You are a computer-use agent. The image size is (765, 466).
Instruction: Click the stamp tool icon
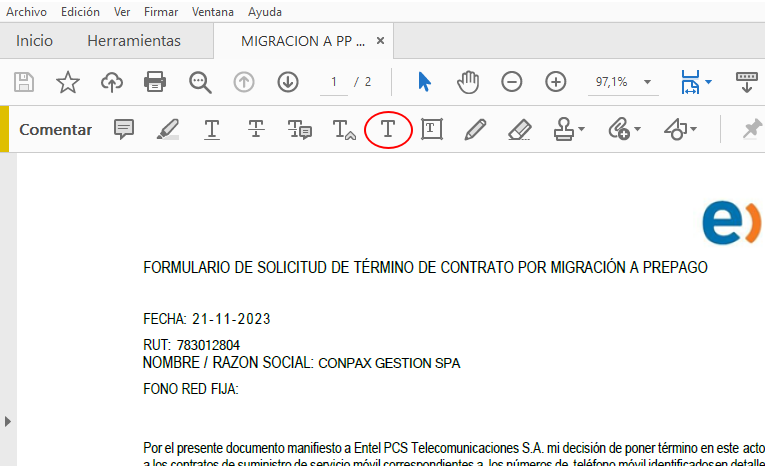click(x=564, y=130)
